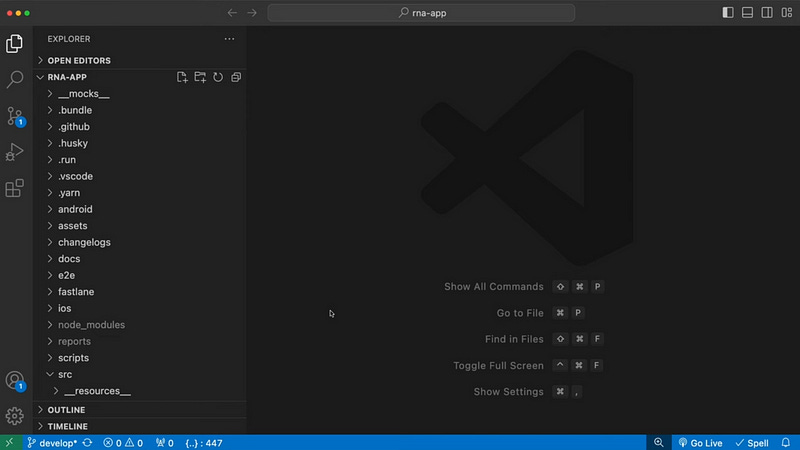Expand the .husky folder
Viewport: 800px width, 450px height.
140,143
